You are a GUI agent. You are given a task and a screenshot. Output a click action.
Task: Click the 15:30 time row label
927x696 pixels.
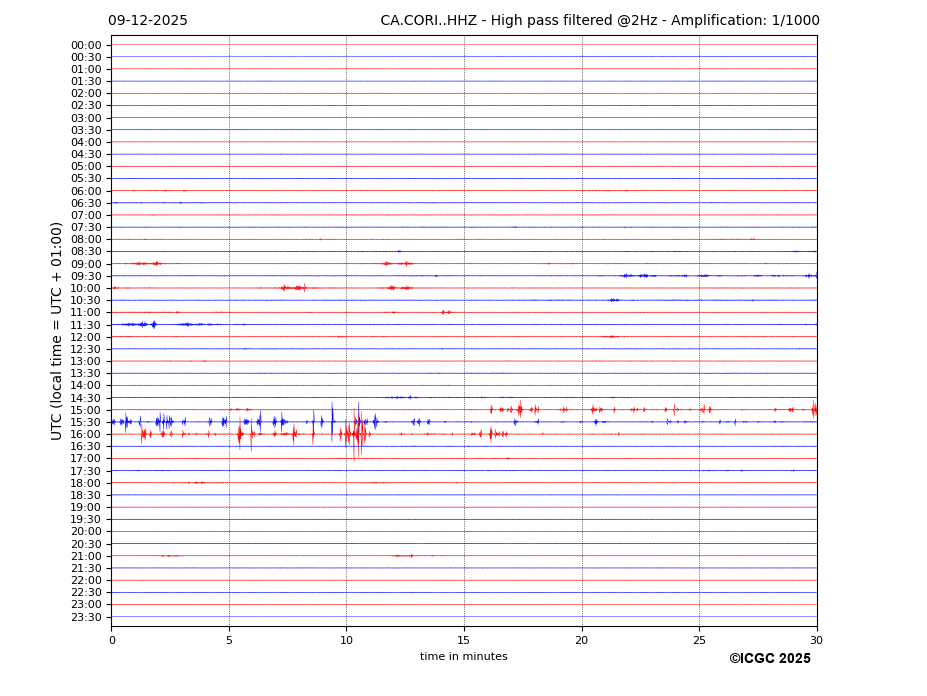[86, 422]
